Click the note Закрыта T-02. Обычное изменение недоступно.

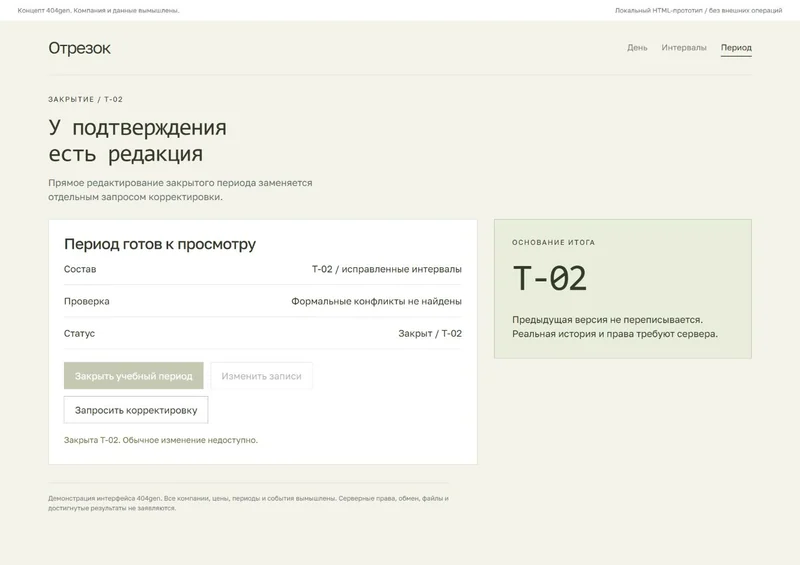point(161,440)
